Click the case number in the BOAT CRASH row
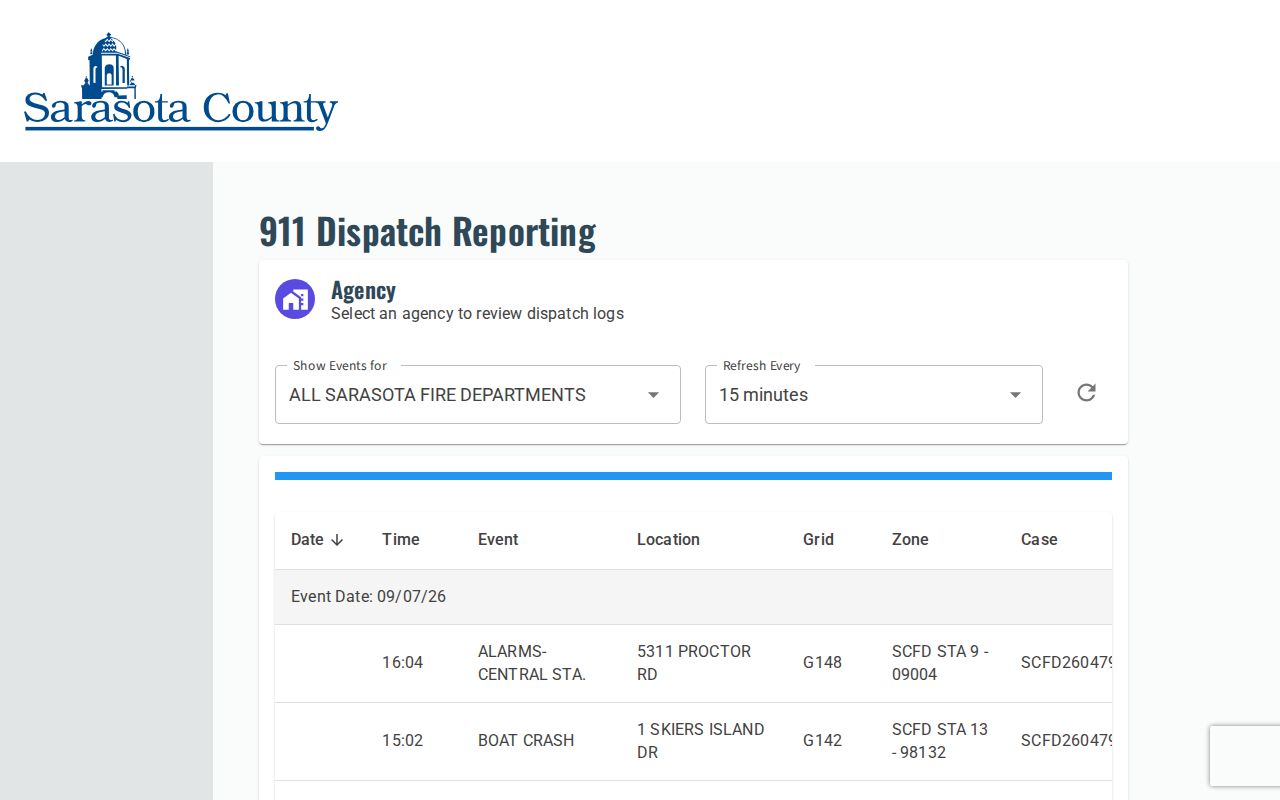 click(1066, 741)
